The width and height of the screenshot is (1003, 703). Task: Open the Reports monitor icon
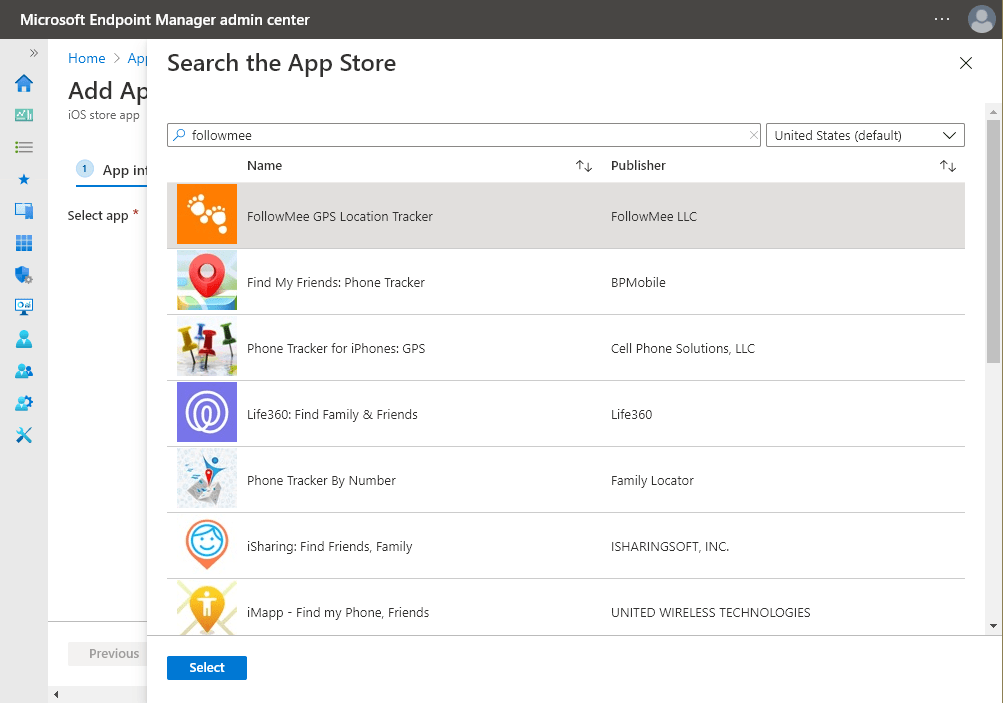pyautogui.click(x=23, y=307)
